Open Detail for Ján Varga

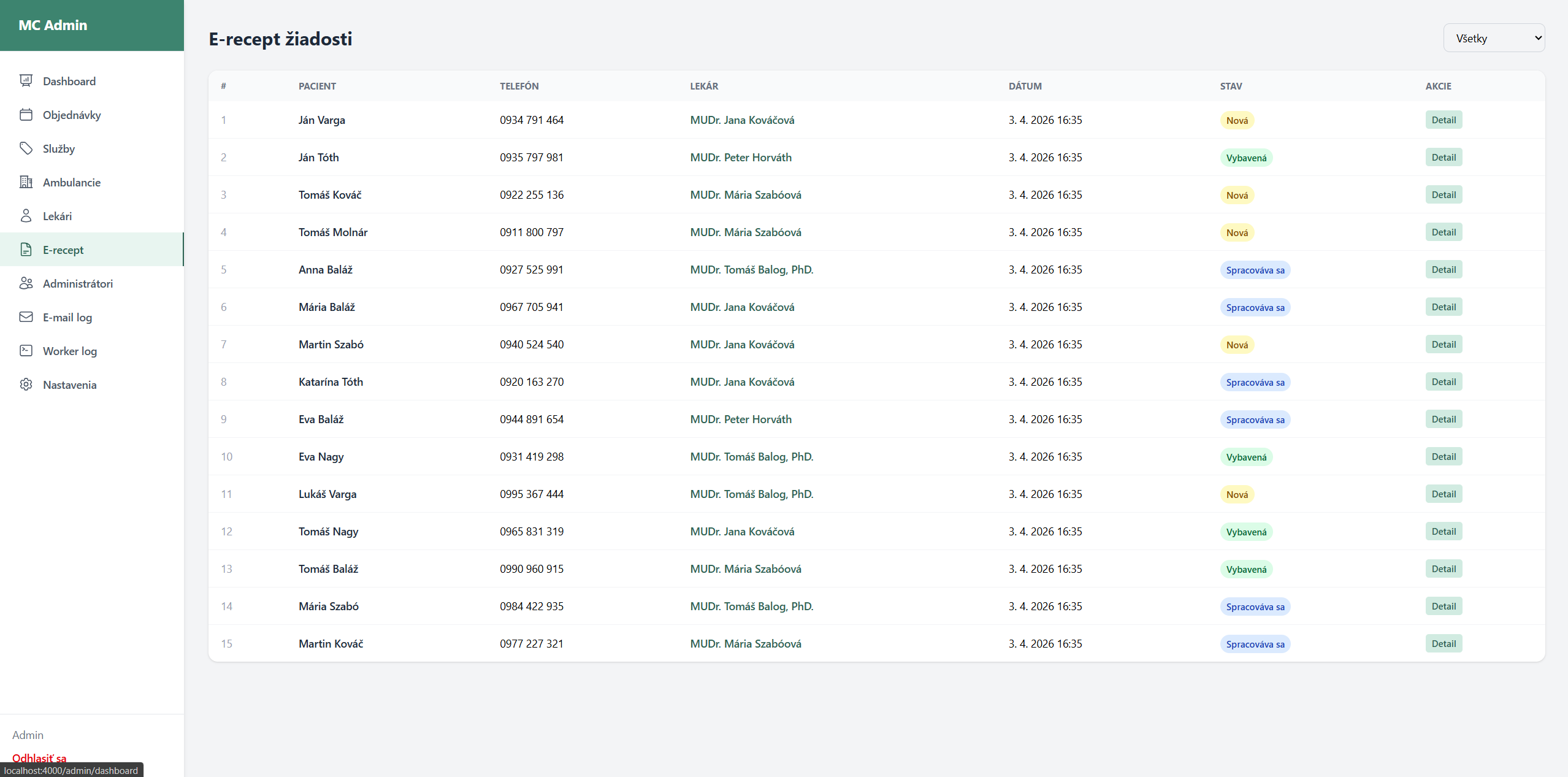coord(1443,120)
